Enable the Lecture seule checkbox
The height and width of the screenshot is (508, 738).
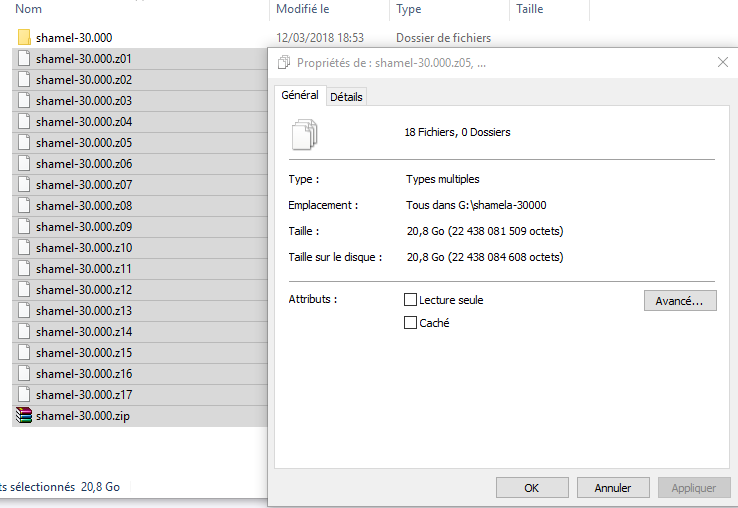(x=410, y=300)
